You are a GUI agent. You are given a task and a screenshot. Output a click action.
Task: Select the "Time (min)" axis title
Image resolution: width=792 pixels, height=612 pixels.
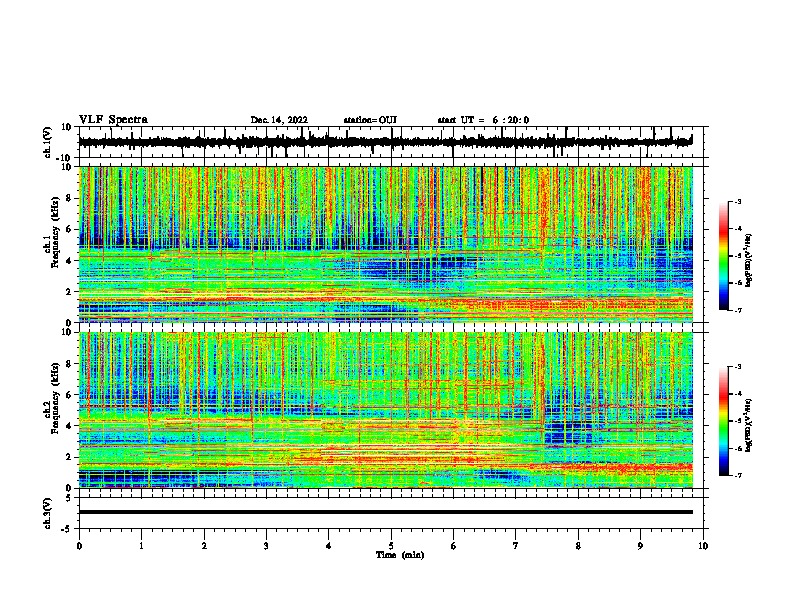point(400,555)
